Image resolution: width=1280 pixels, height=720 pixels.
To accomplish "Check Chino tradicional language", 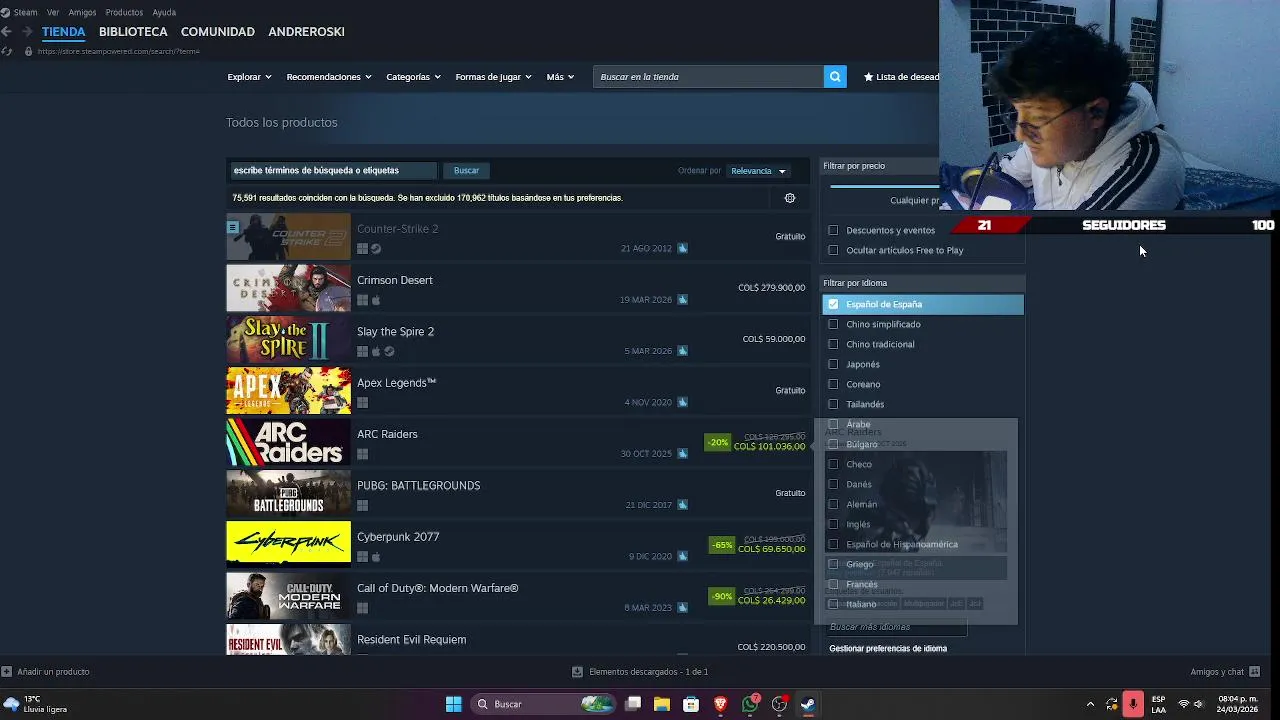I will (833, 344).
